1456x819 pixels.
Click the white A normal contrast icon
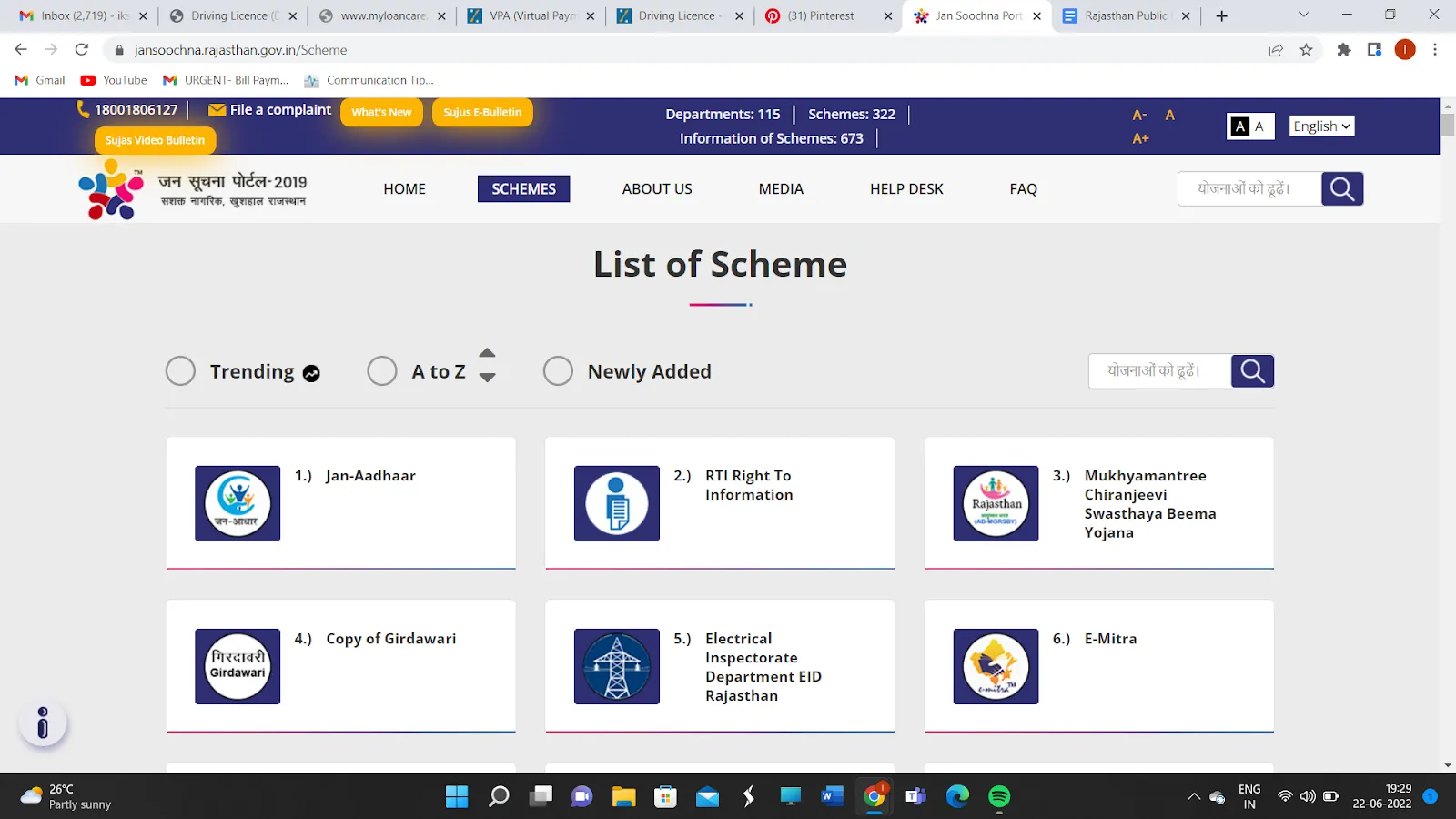click(1259, 126)
